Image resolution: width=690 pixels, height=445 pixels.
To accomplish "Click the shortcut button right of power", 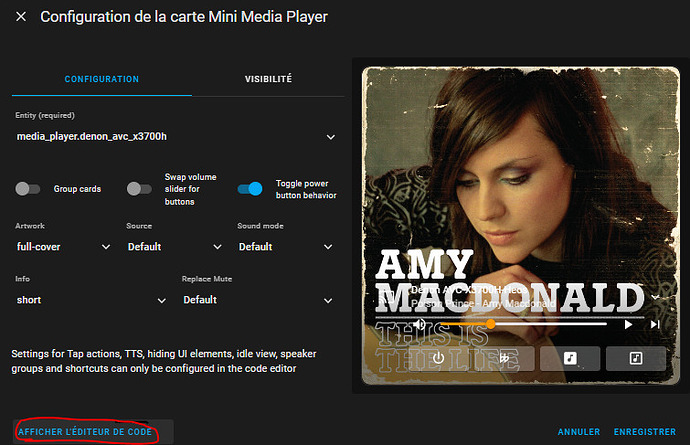I will (x=504, y=358).
